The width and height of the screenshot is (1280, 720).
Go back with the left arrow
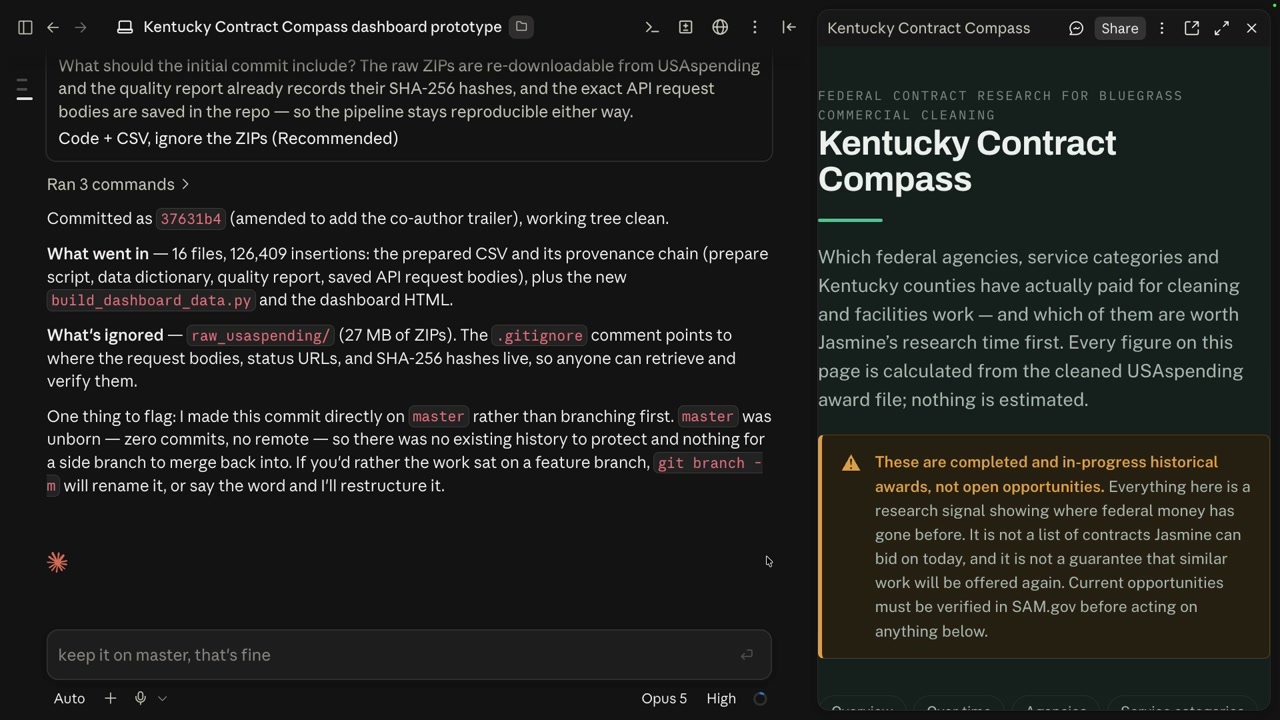click(53, 27)
